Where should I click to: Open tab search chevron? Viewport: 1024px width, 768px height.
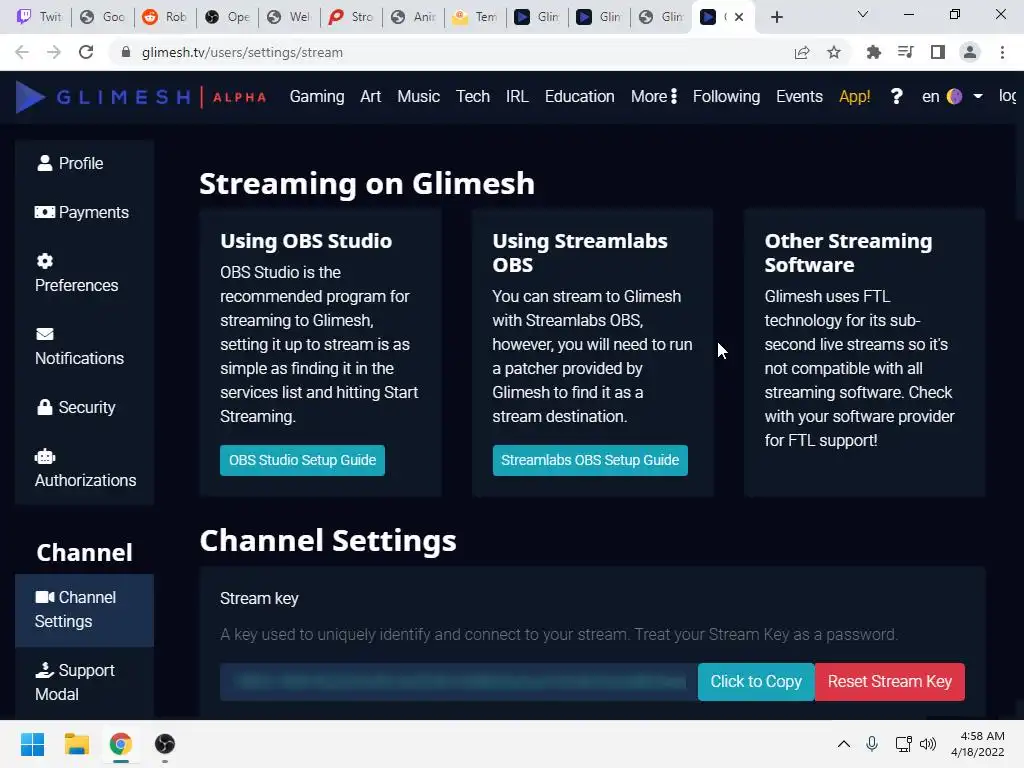[x=863, y=14]
